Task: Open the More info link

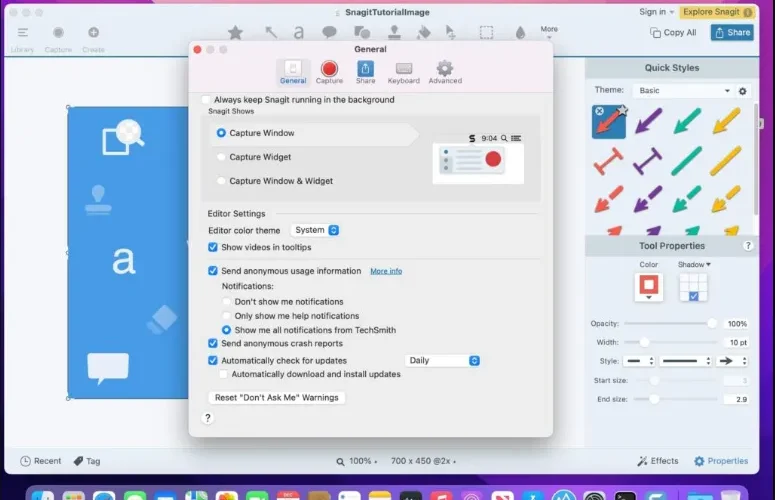Action: point(386,271)
